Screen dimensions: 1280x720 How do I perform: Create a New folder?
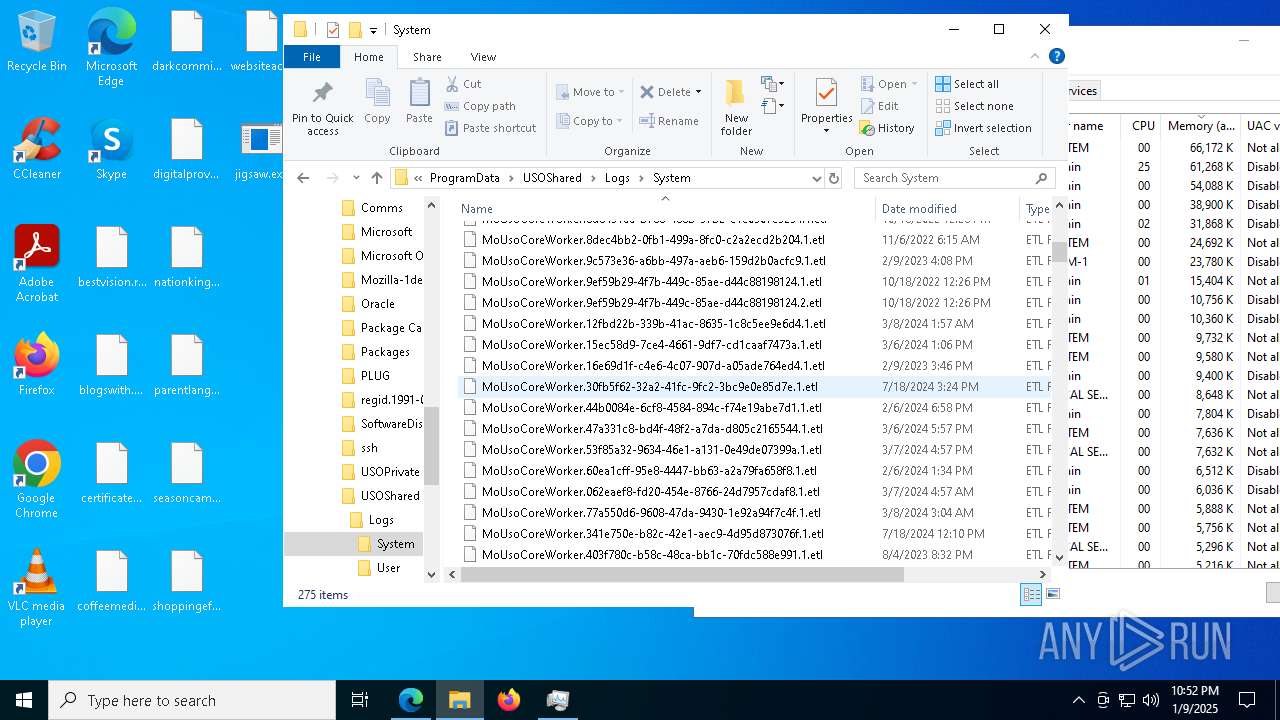click(736, 108)
